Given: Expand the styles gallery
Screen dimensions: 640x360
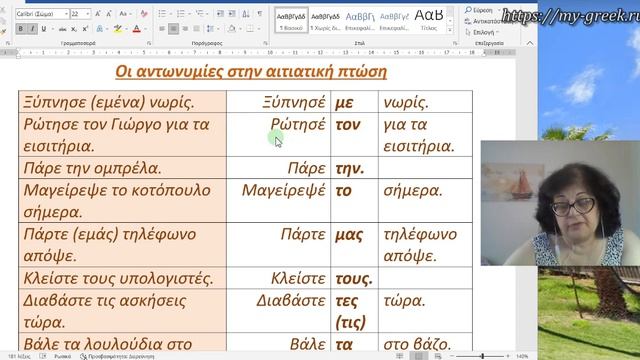Looking at the screenshot, I should [450, 30].
